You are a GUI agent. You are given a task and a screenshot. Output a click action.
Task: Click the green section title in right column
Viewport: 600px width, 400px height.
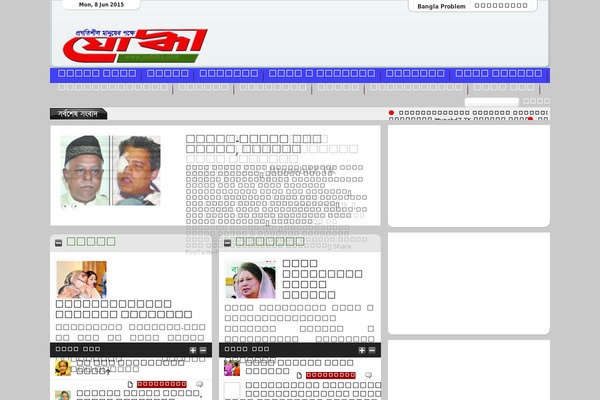click(x=270, y=242)
